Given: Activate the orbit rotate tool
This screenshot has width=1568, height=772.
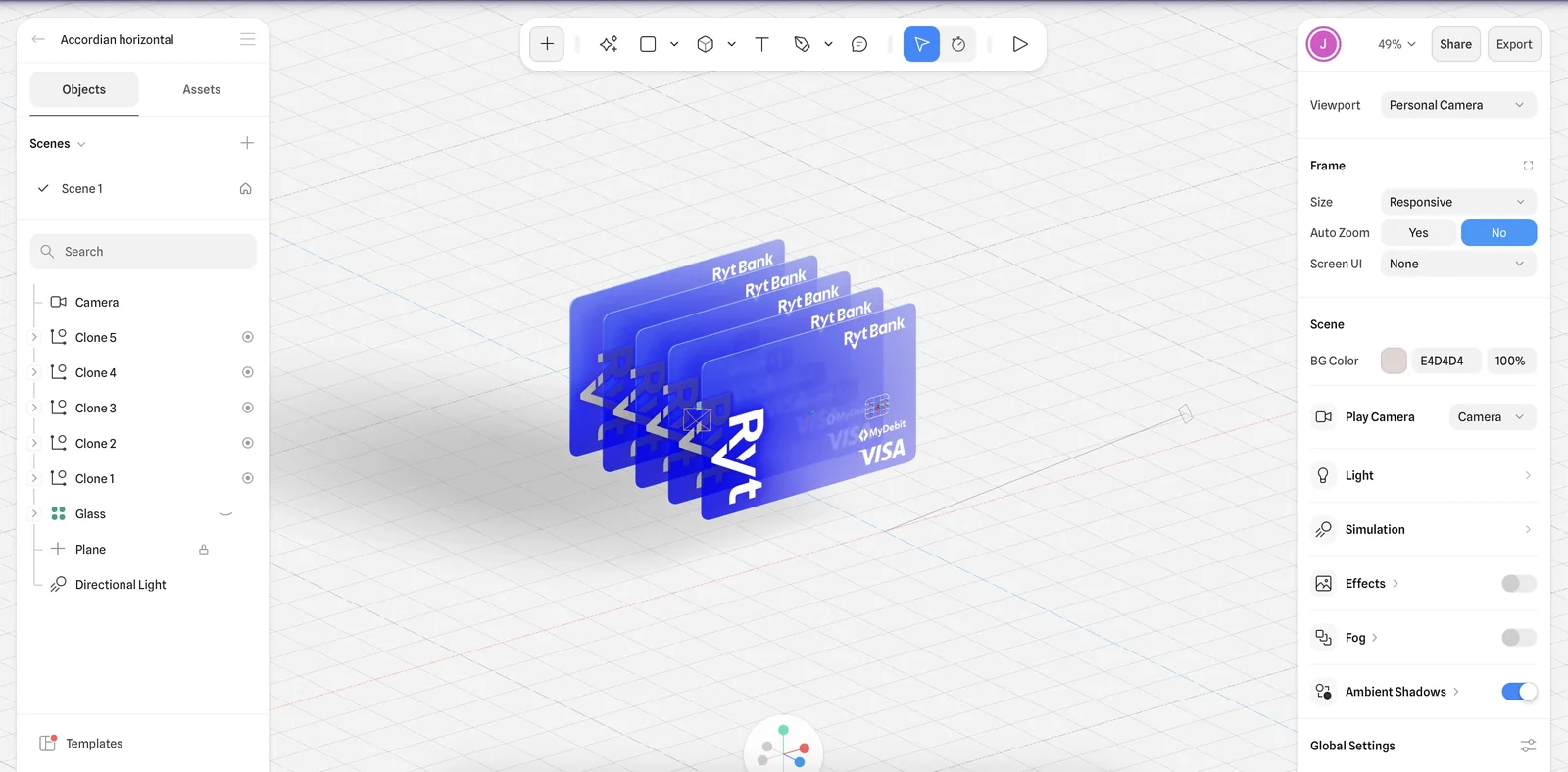Looking at the screenshot, I should tap(958, 44).
